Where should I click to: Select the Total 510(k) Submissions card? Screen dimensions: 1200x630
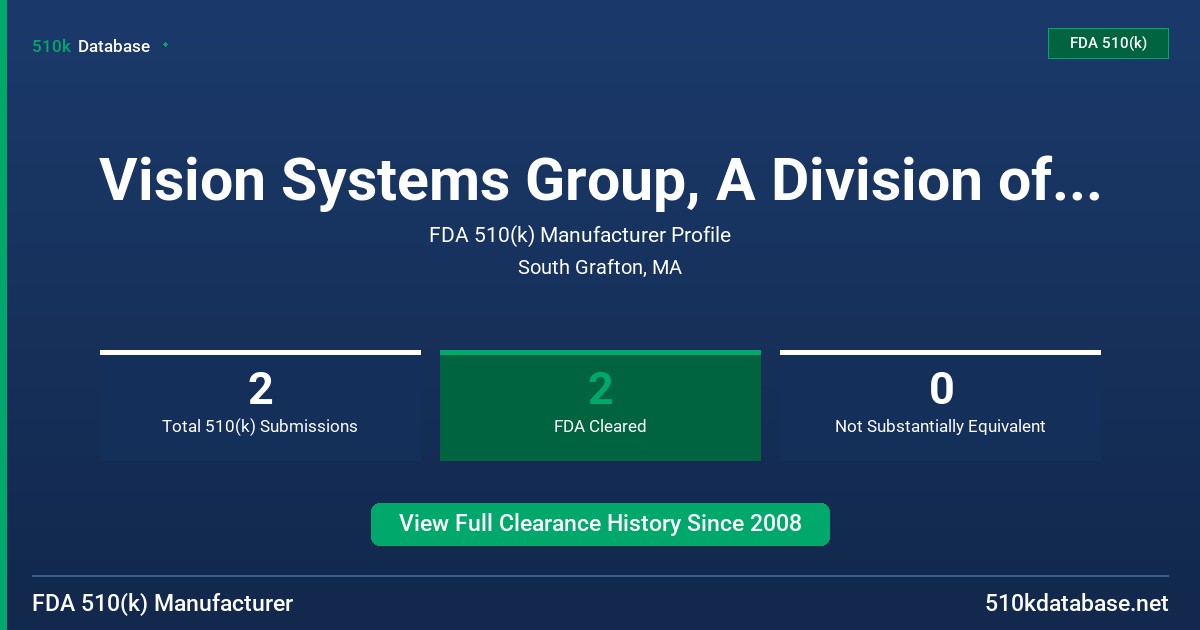tap(260, 405)
